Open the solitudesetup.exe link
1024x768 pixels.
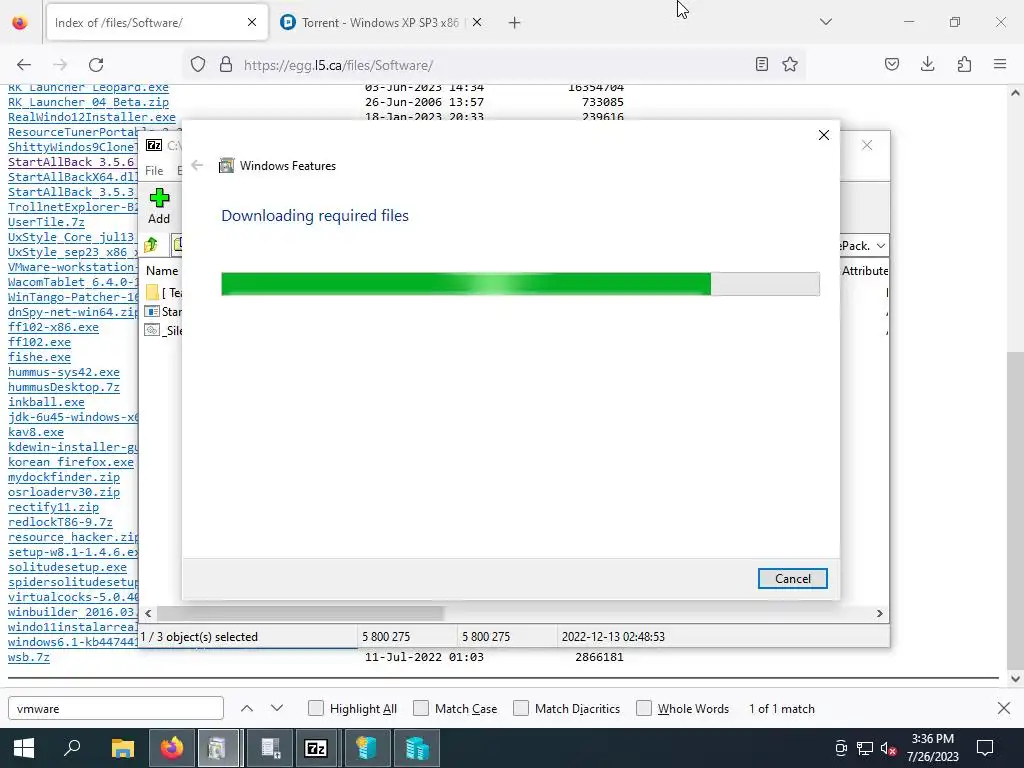pyautogui.click(x=67, y=567)
